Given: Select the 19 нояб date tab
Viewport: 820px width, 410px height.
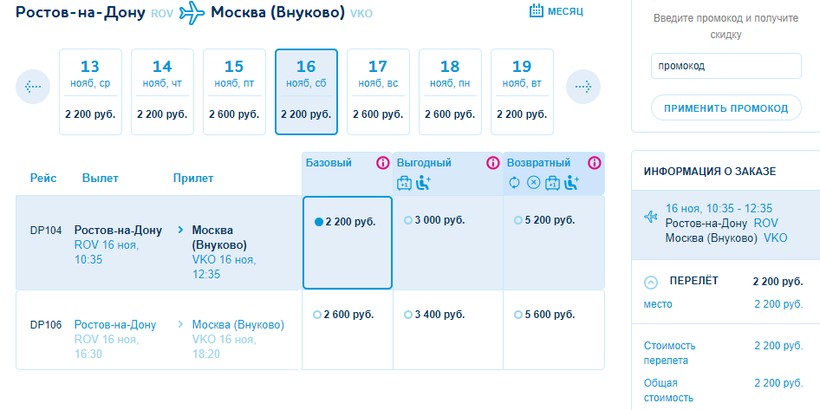Looking at the screenshot, I should (521, 91).
